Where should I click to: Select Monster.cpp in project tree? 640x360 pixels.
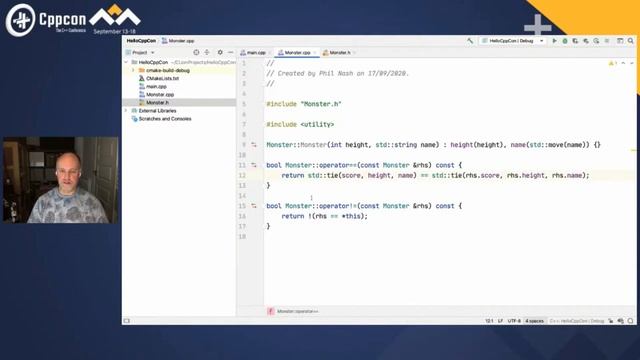[160, 95]
